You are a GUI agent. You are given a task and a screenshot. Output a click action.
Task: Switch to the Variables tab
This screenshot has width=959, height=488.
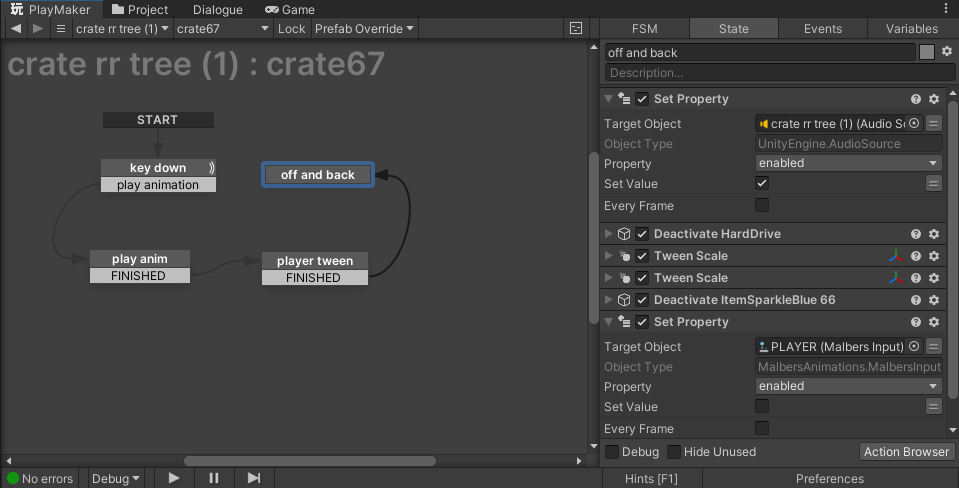(x=911, y=29)
